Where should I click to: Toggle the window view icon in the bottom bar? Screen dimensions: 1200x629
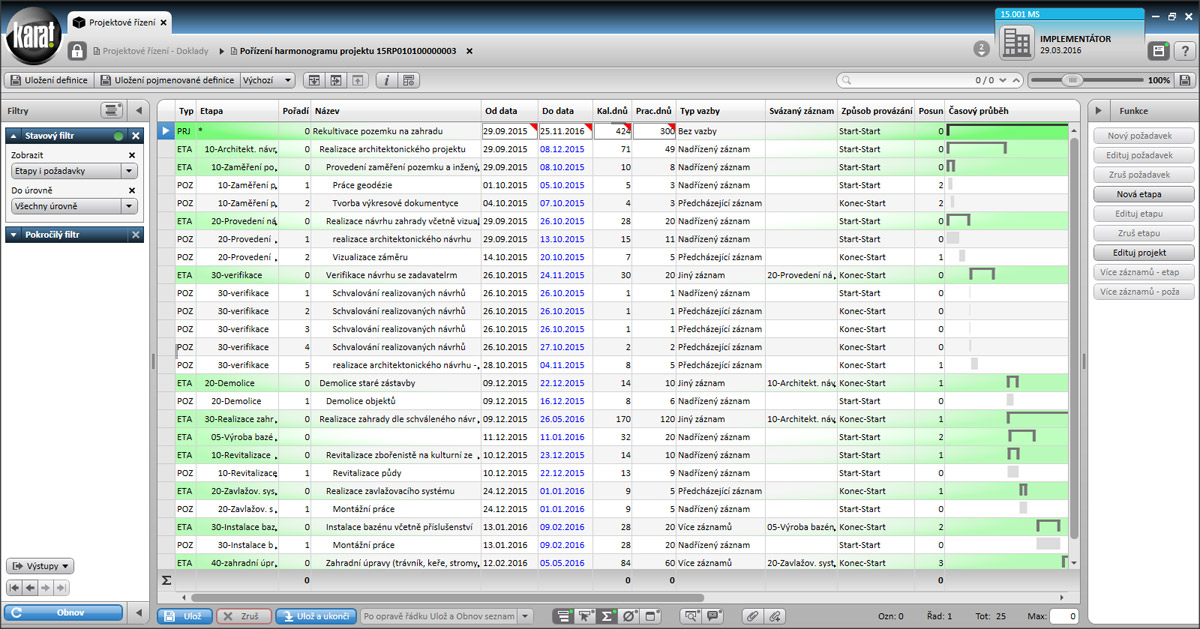[x=649, y=616]
